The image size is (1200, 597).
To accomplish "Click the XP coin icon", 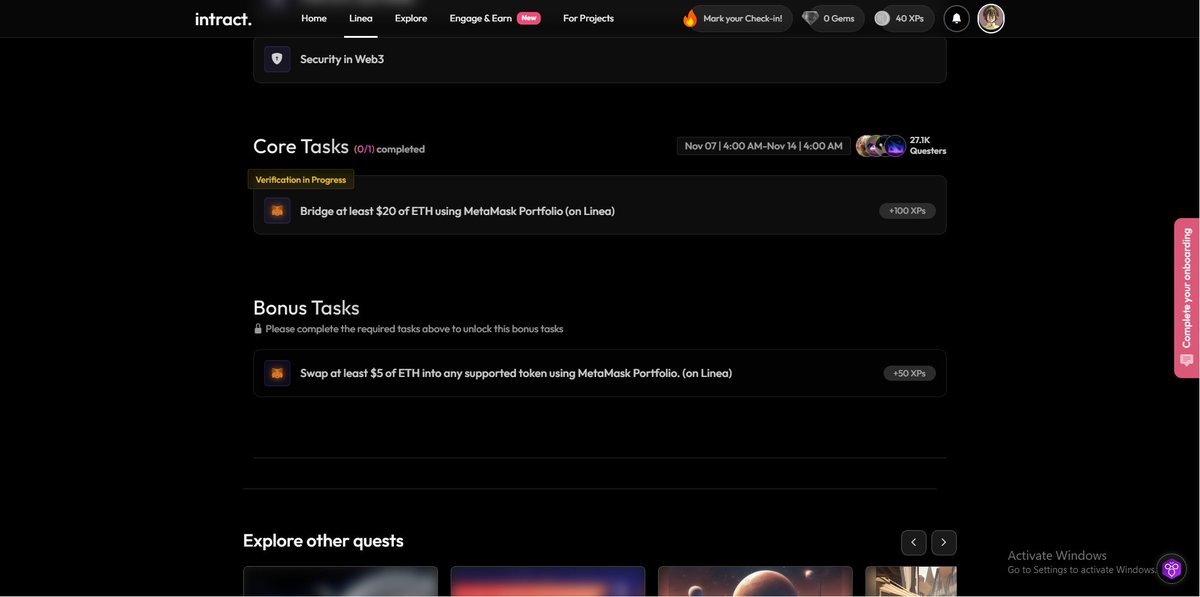I will (x=882, y=18).
